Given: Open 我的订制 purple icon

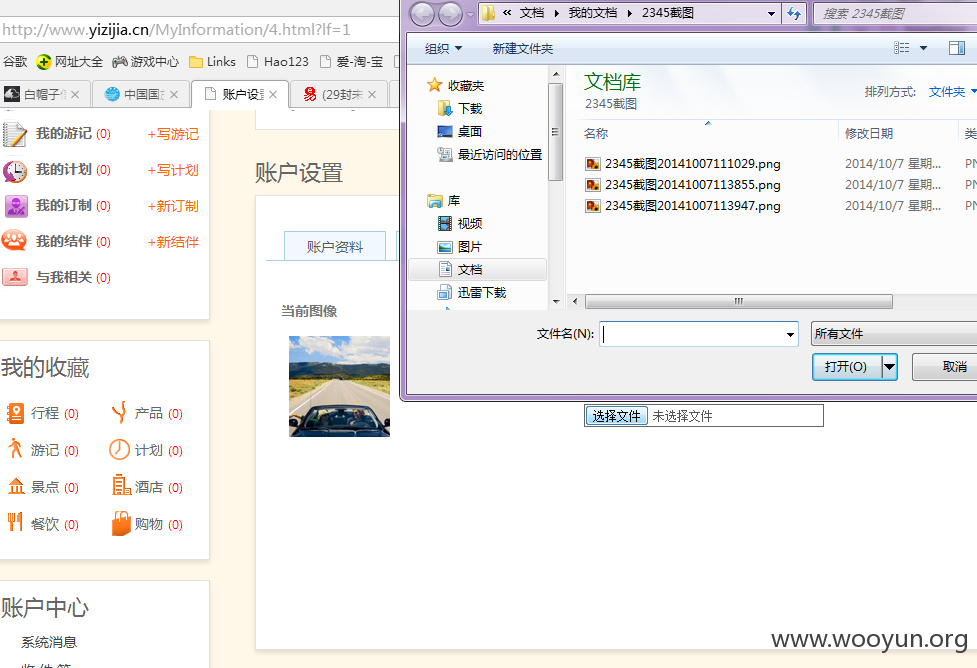Looking at the screenshot, I should tap(16, 206).
